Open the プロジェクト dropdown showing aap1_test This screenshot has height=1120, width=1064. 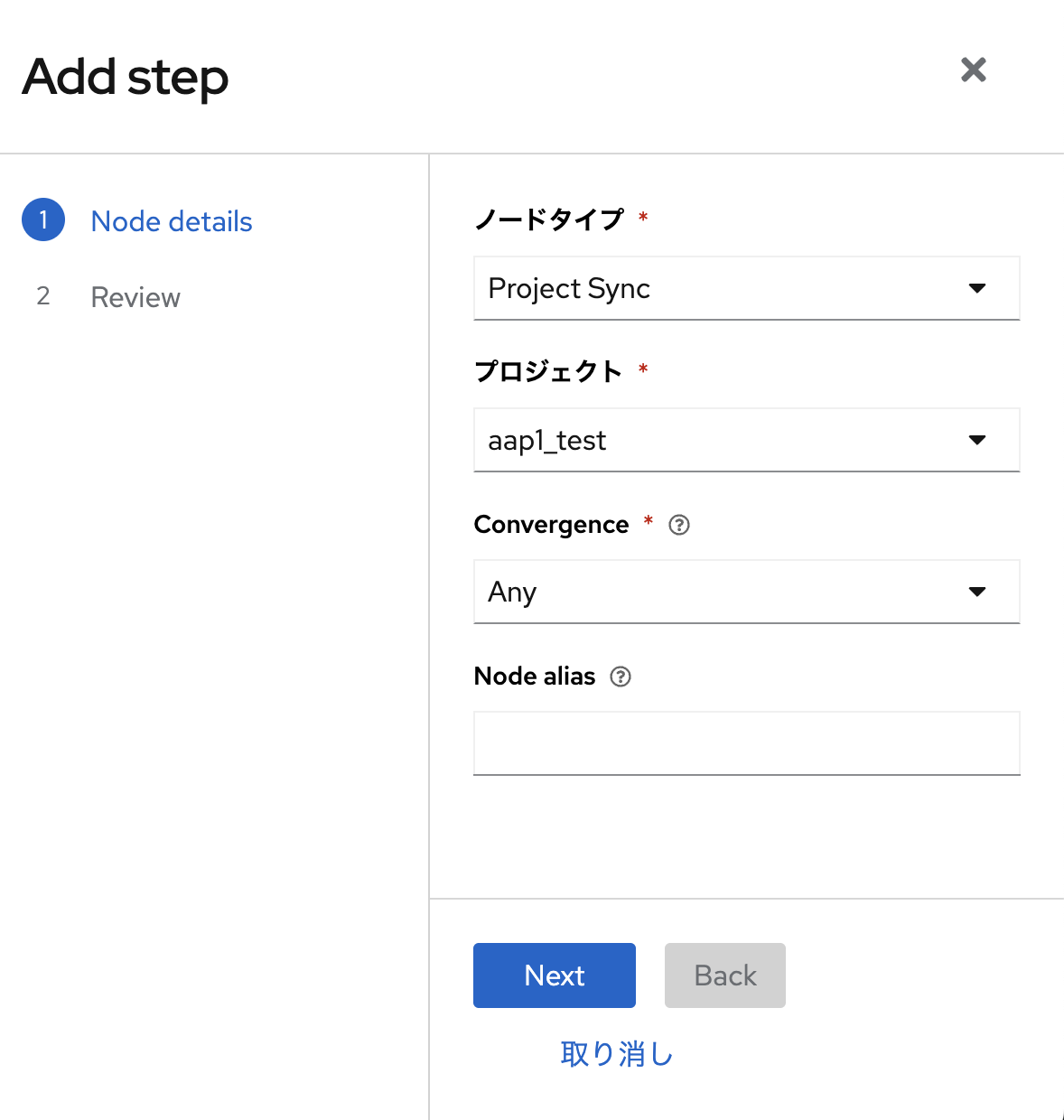tap(747, 440)
